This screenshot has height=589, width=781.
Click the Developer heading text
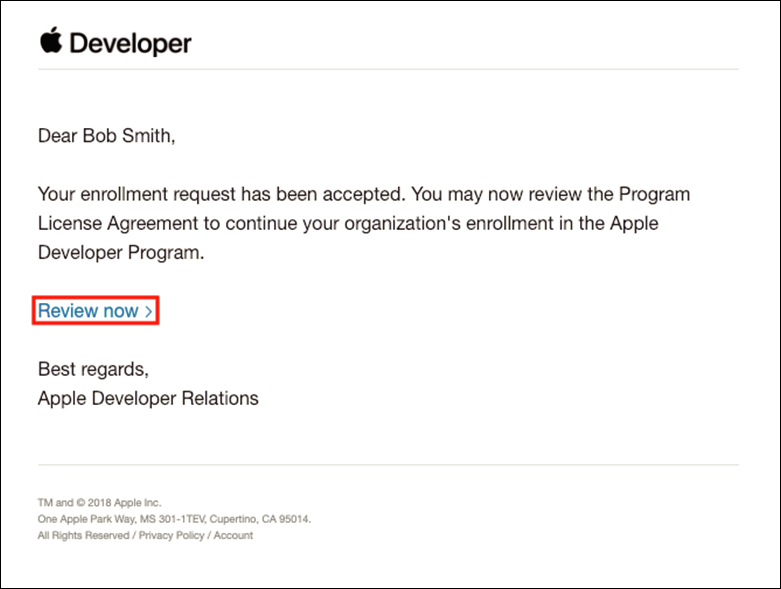(x=130, y=44)
